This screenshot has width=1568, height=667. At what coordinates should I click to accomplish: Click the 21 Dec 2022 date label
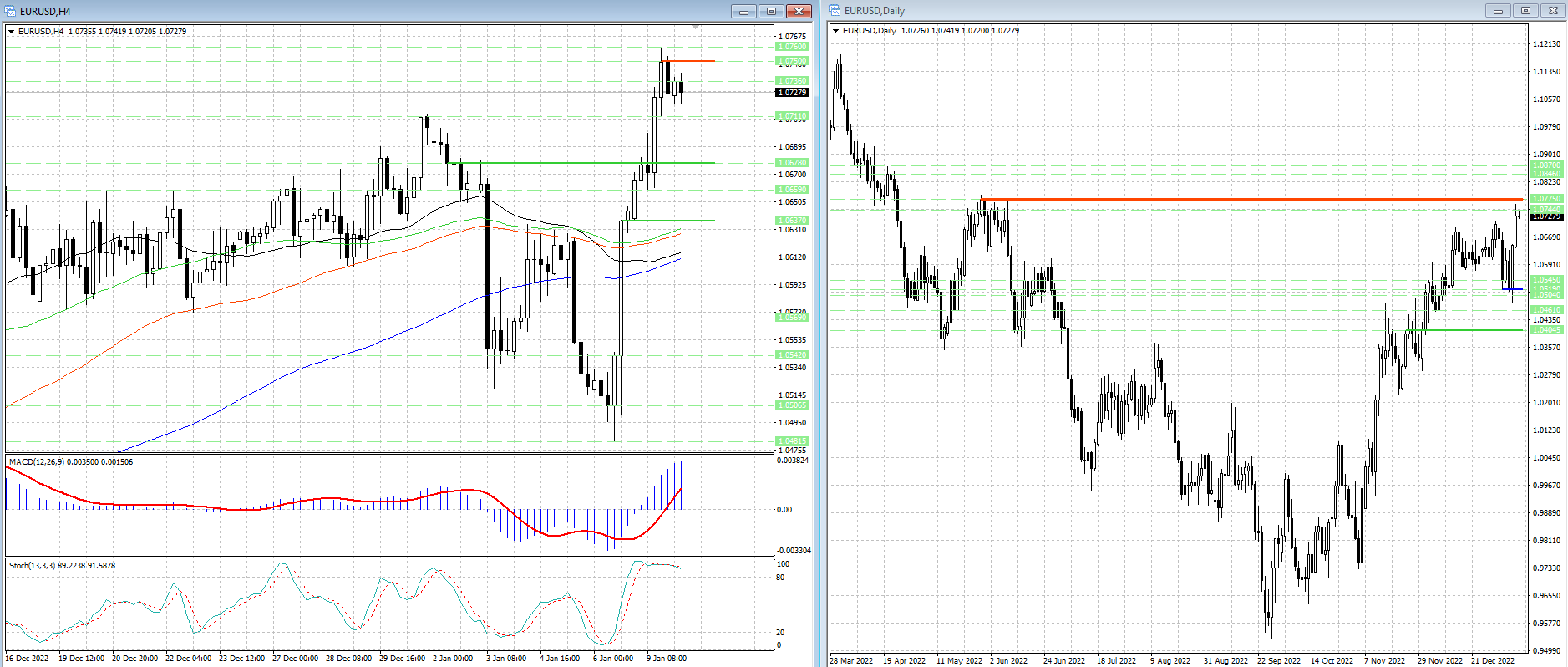click(1493, 661)
